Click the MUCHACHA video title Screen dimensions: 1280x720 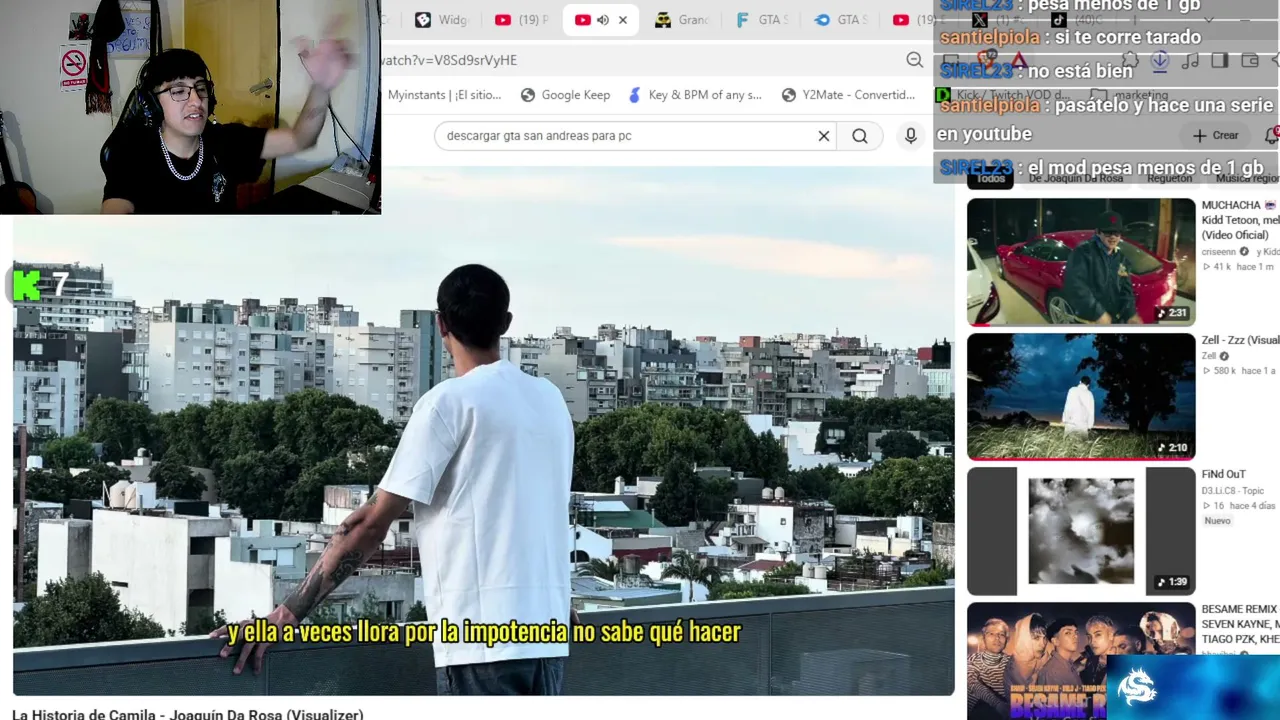1240,220
